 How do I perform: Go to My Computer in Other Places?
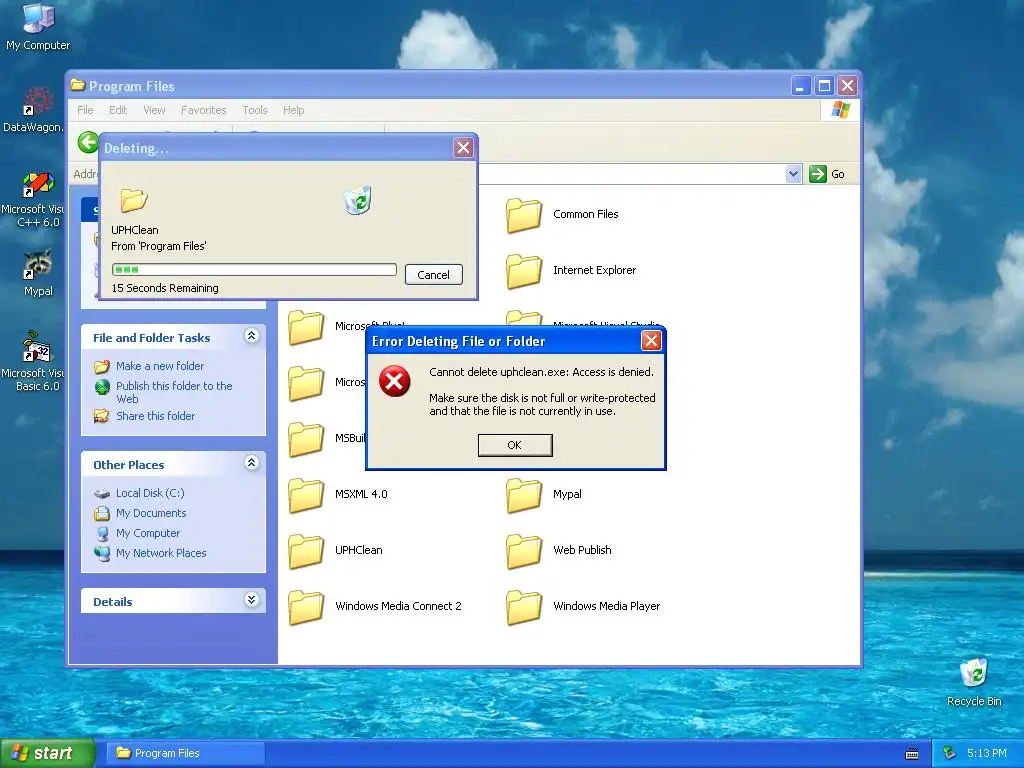148,533
